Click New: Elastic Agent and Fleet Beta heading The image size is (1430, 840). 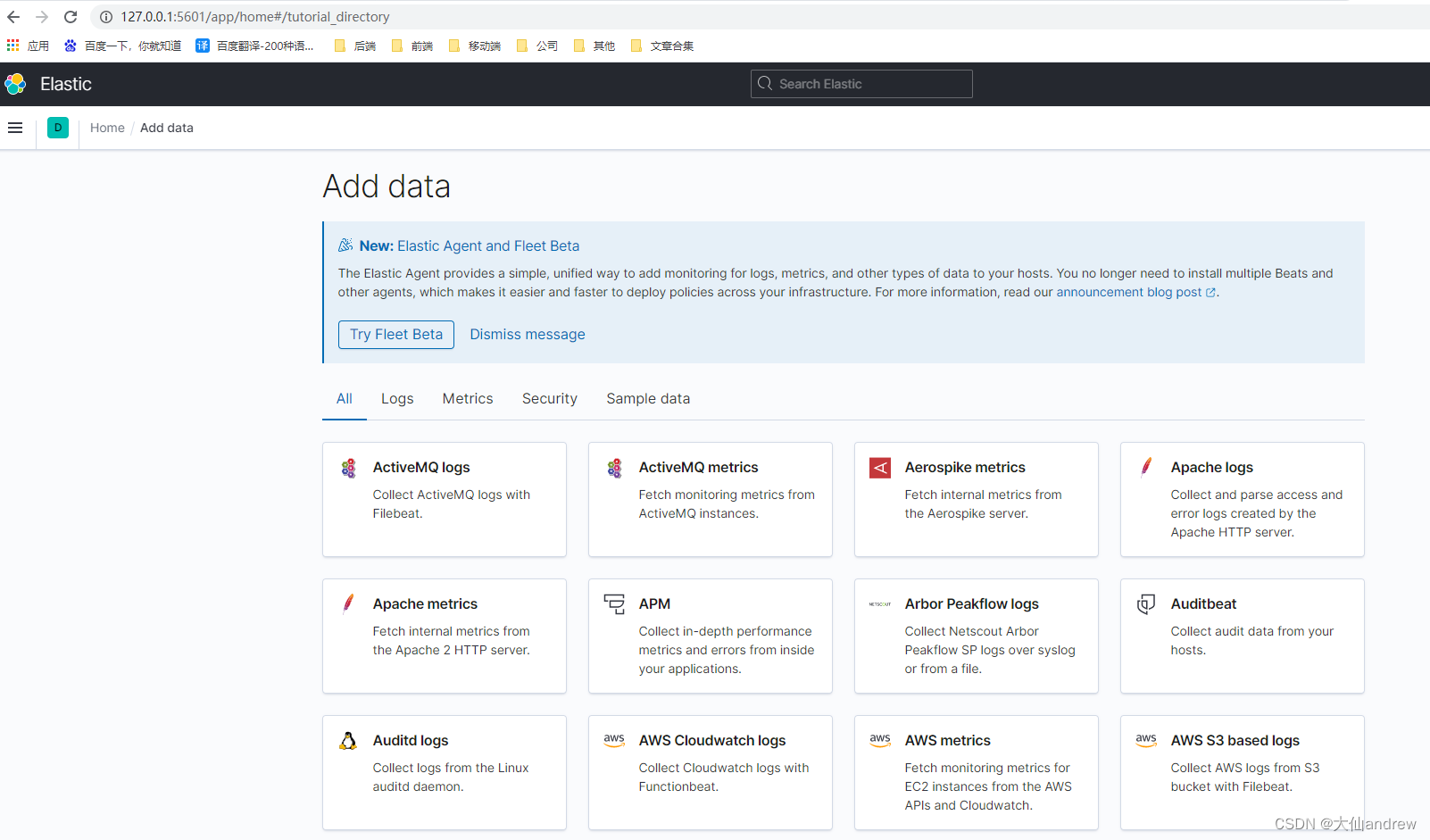point(470,246)
